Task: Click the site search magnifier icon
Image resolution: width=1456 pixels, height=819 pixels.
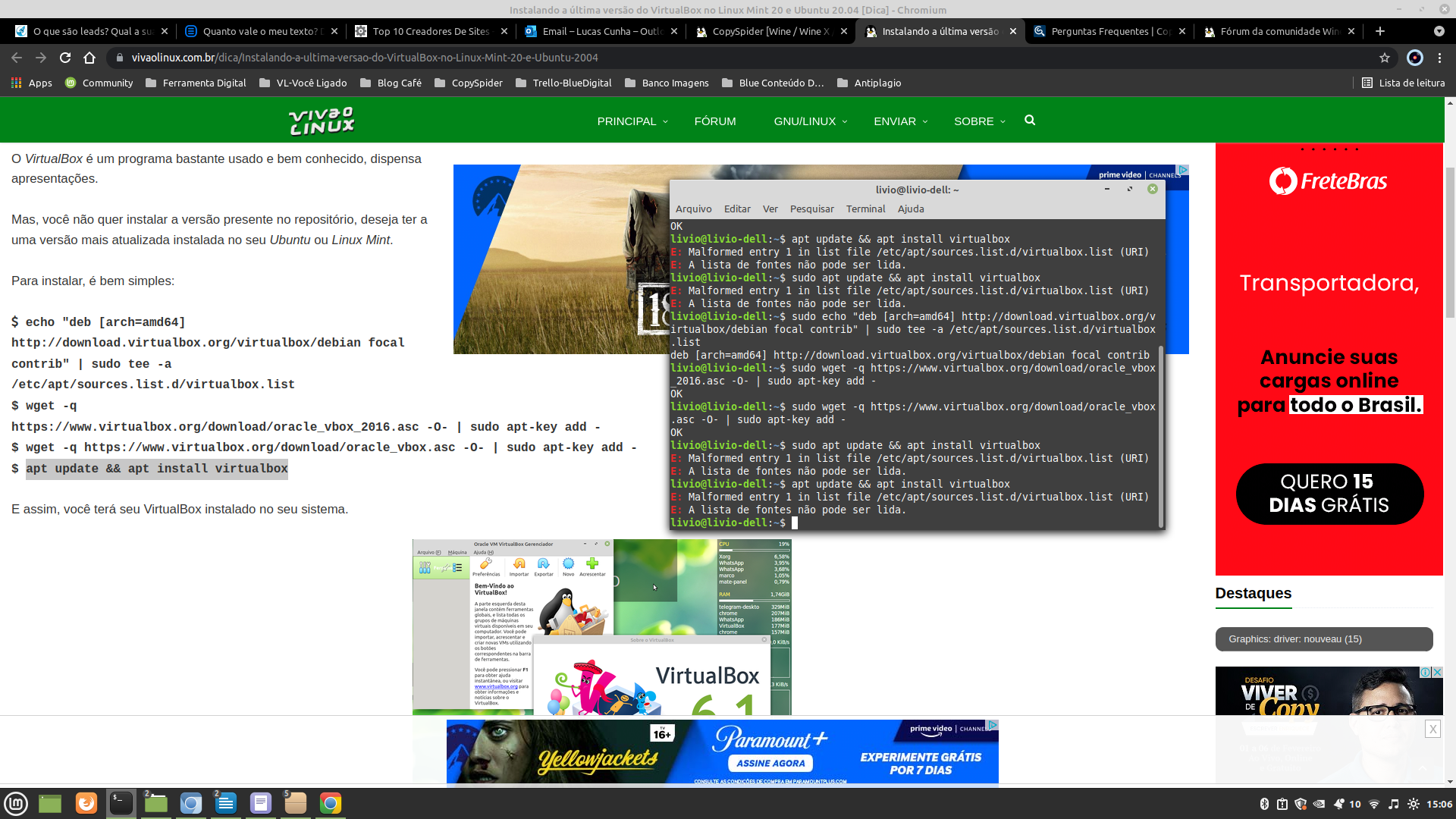Action: 1030,120
